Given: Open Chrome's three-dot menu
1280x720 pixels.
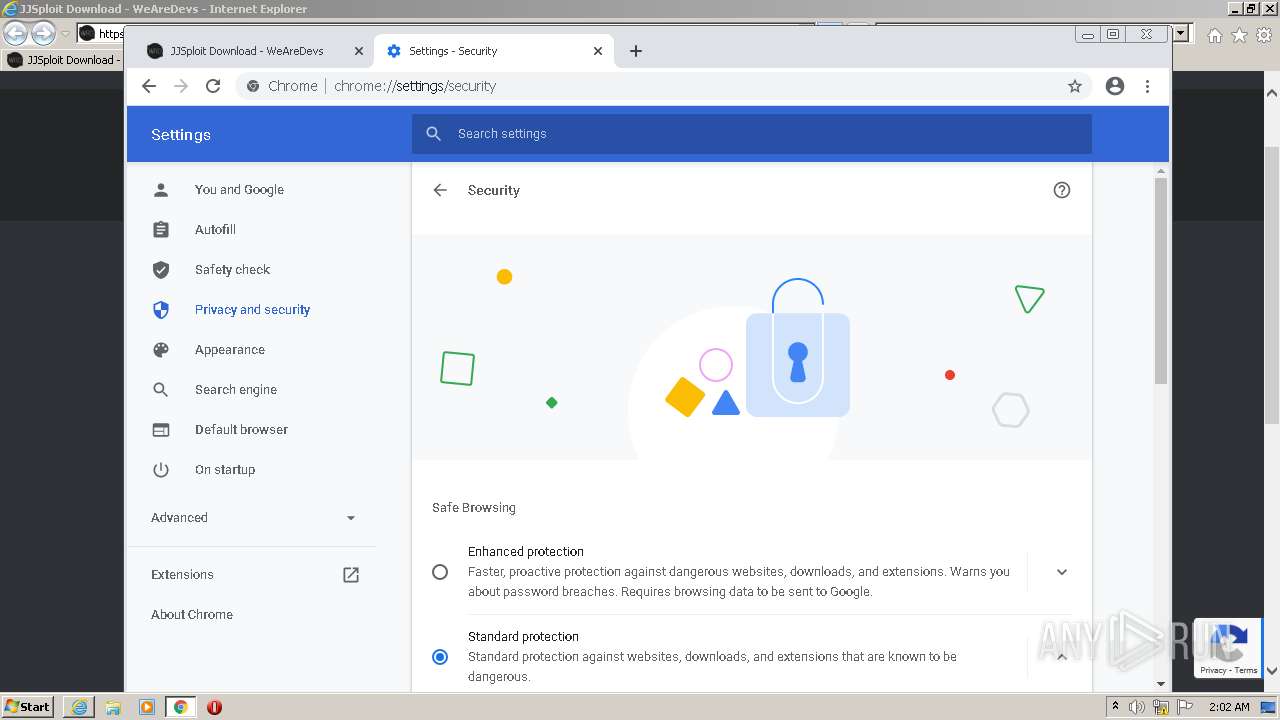Looking at the screenshot, I should tap(1147, 86).
